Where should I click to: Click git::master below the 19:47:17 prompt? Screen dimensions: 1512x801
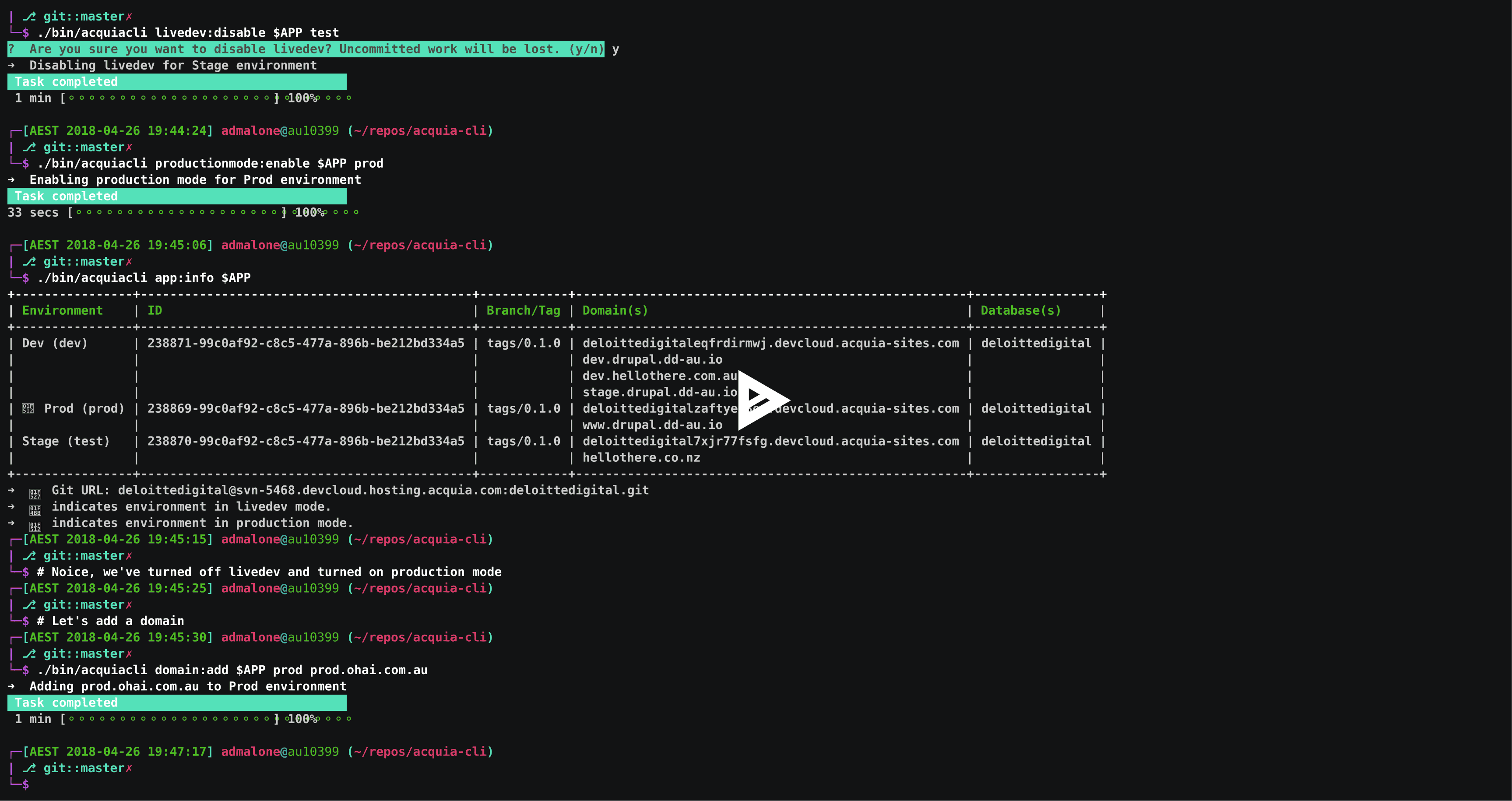pos(84,768)
